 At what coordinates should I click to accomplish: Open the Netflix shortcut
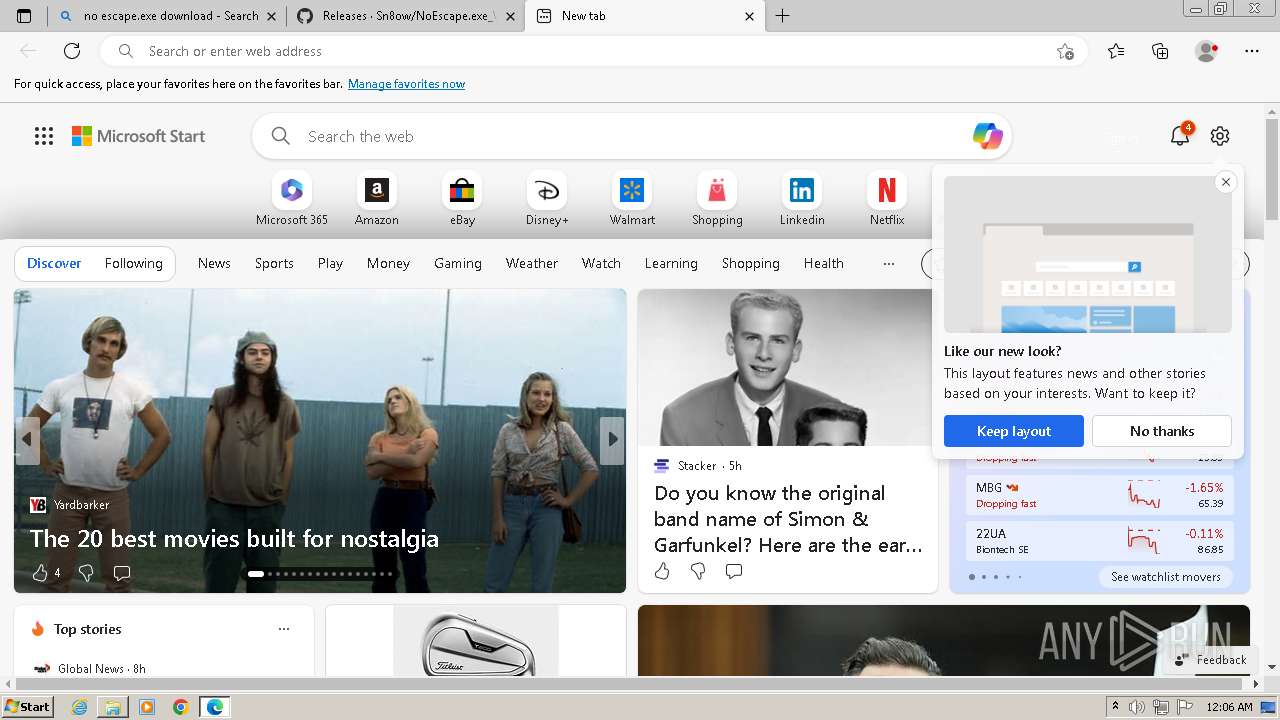[887, 198]
